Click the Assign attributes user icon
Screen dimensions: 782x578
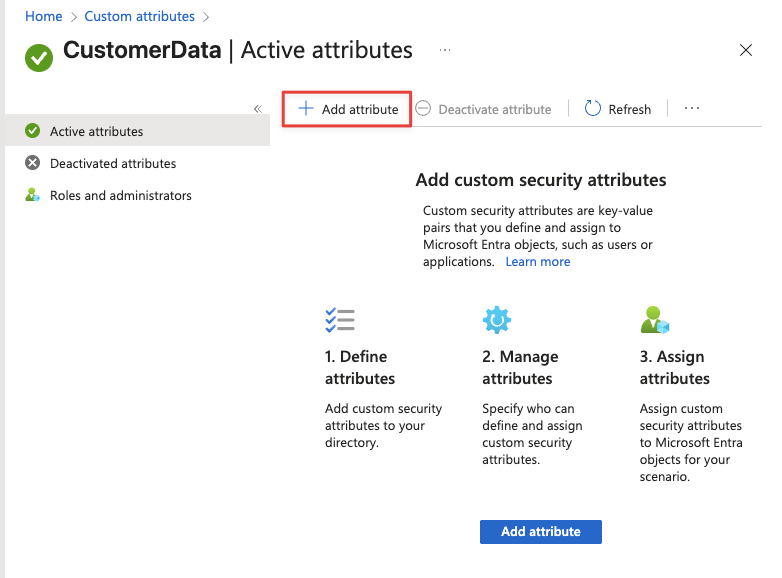[x=654, y=320]
